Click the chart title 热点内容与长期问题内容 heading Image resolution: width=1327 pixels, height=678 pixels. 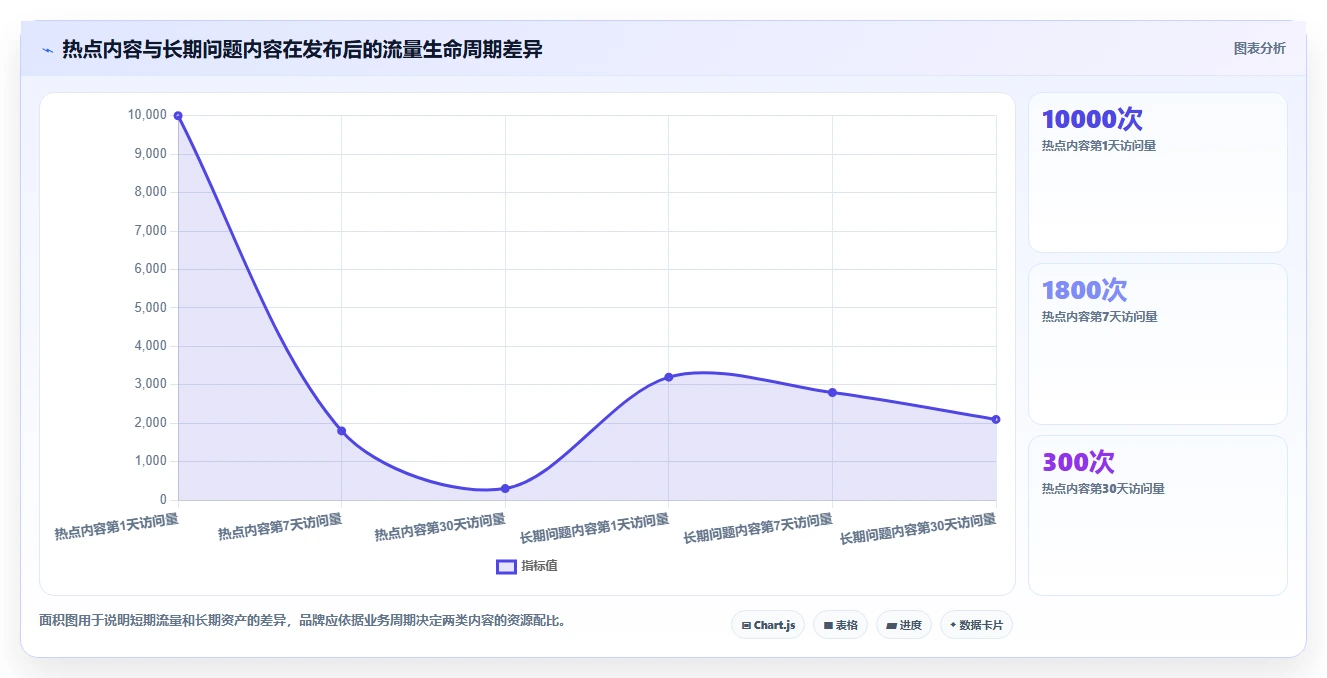[x=302, y=49]
